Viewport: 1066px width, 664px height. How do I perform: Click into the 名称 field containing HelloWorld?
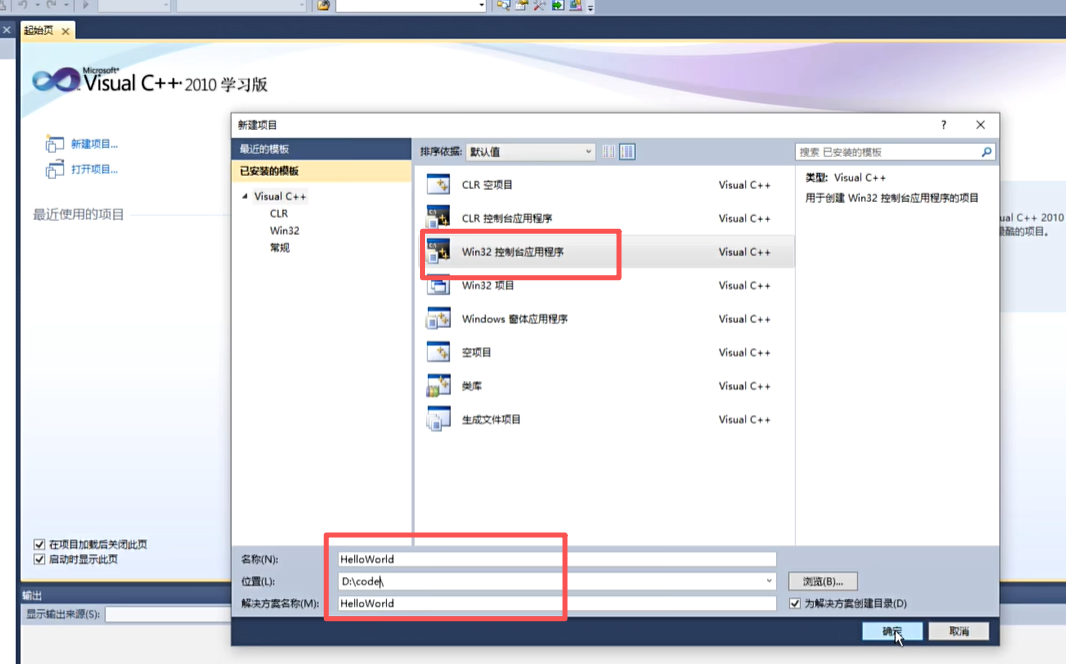coord(557,559)
